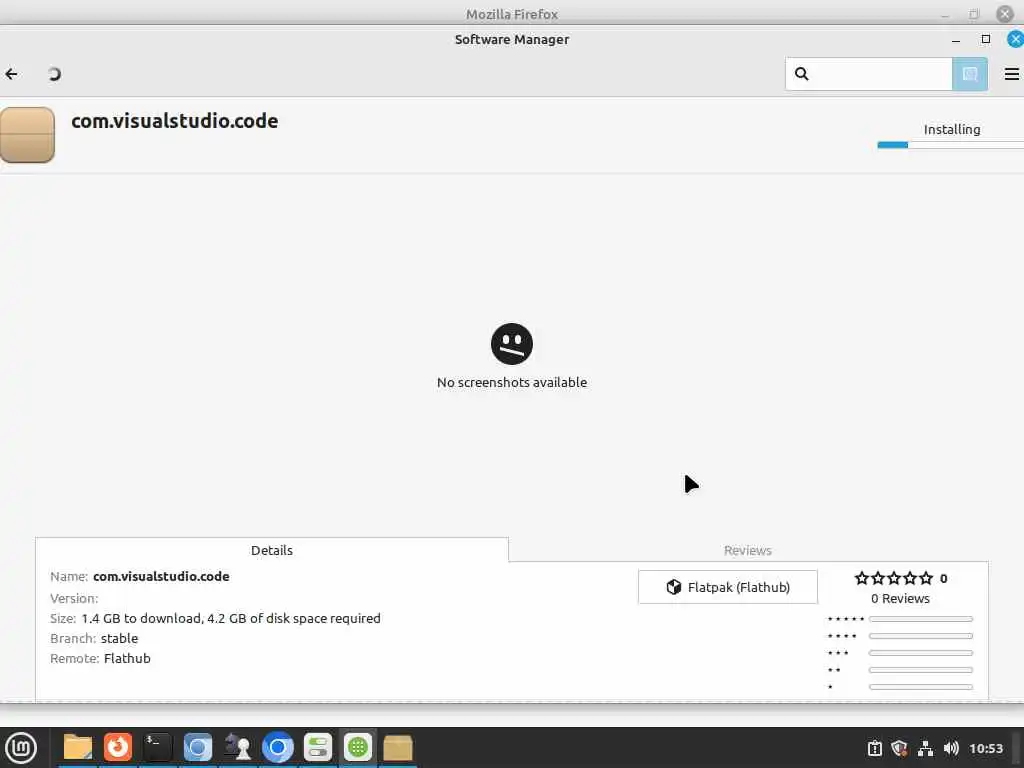
Task: Click the sad face no-screenshots icon
Action: (511, 344)
